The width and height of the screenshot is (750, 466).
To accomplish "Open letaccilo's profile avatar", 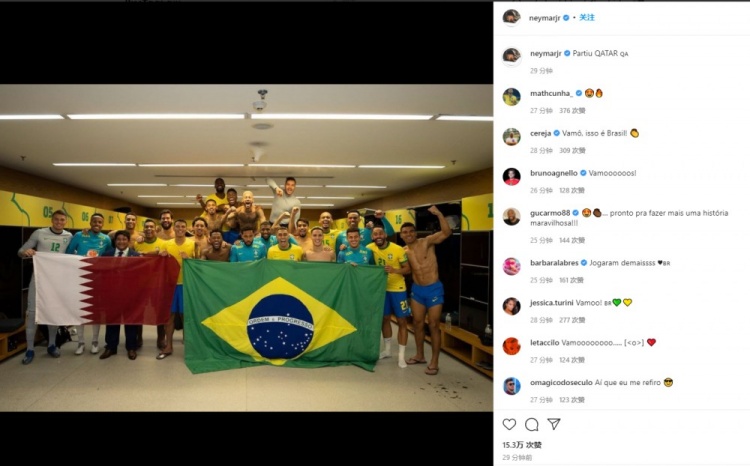I will [511, 346].
